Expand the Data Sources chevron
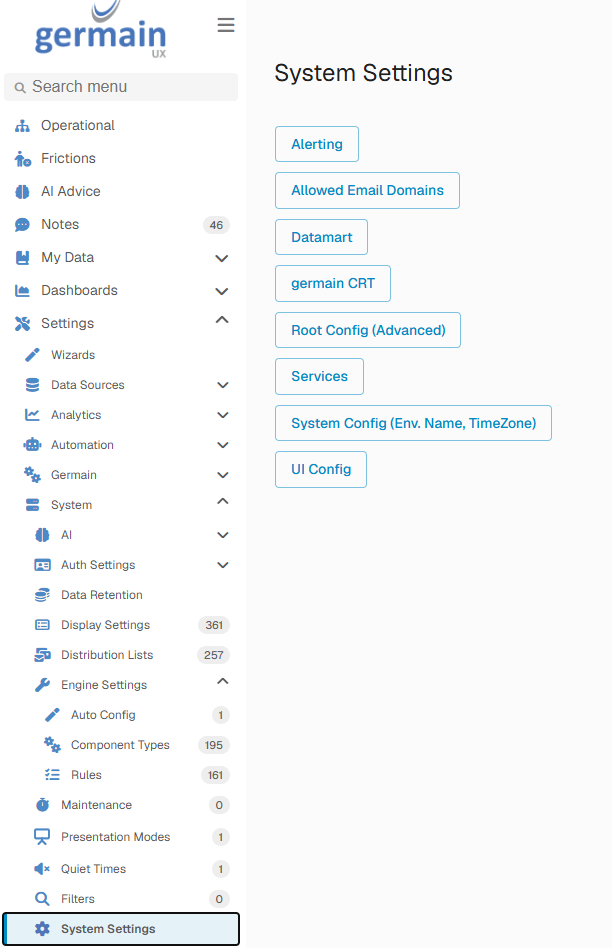 [x=223, y=385]
